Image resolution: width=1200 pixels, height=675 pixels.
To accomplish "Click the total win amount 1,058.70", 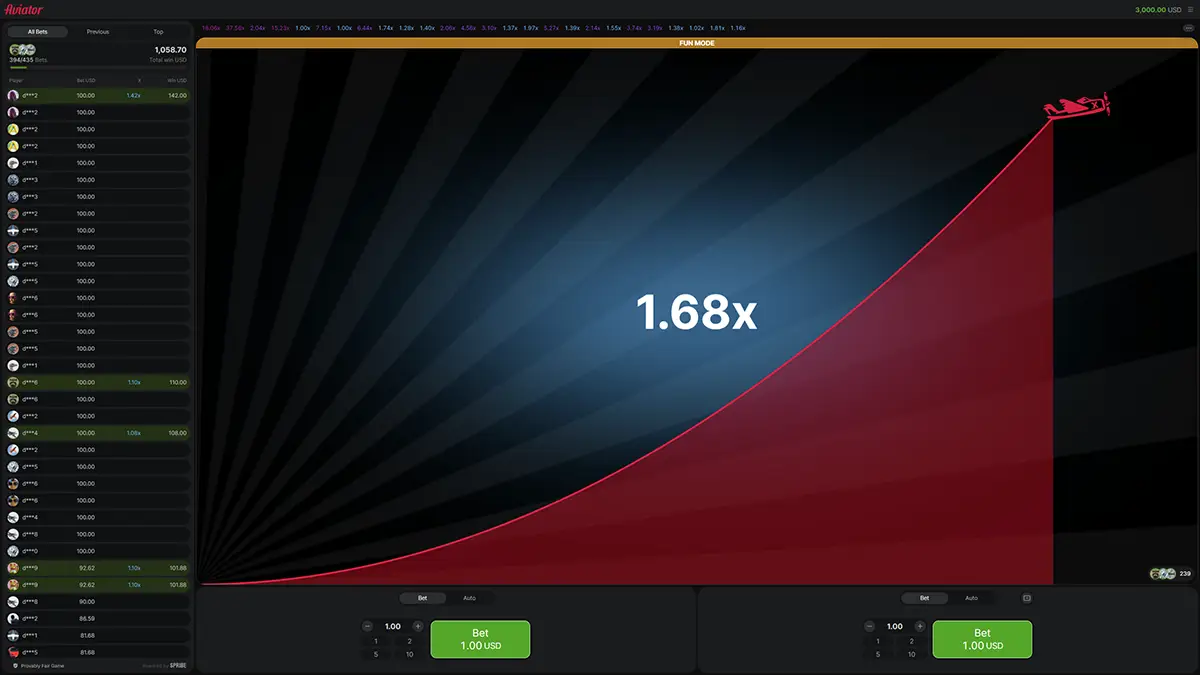I will 170,49.
